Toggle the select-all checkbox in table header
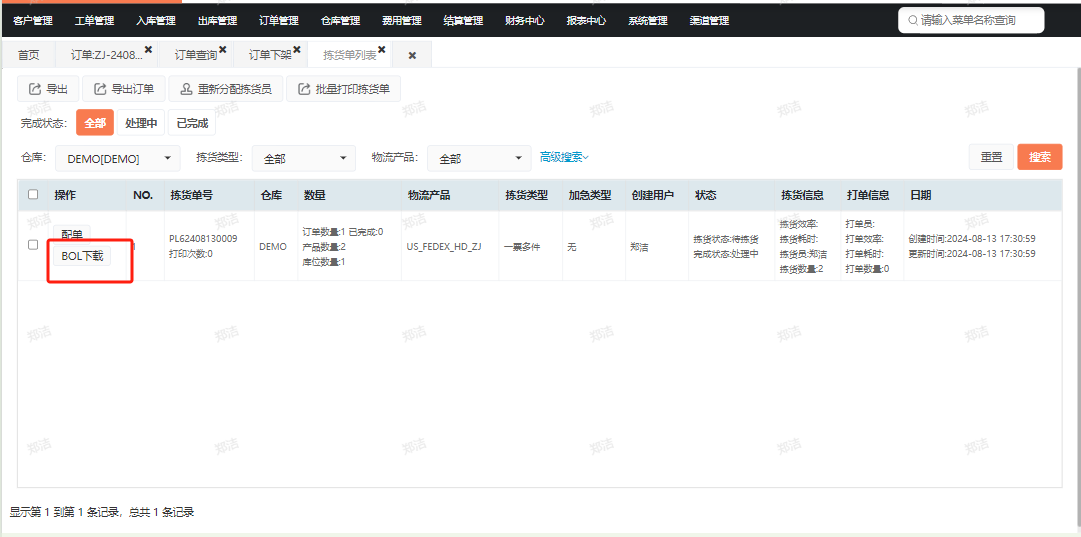 (33, 194)
